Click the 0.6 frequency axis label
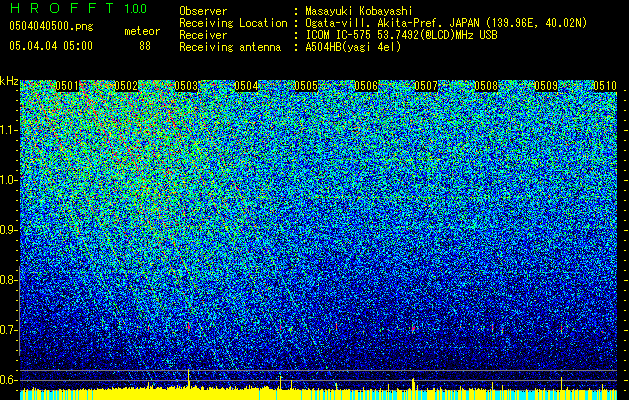Viewport: 629px width, 400px height. 8,380
